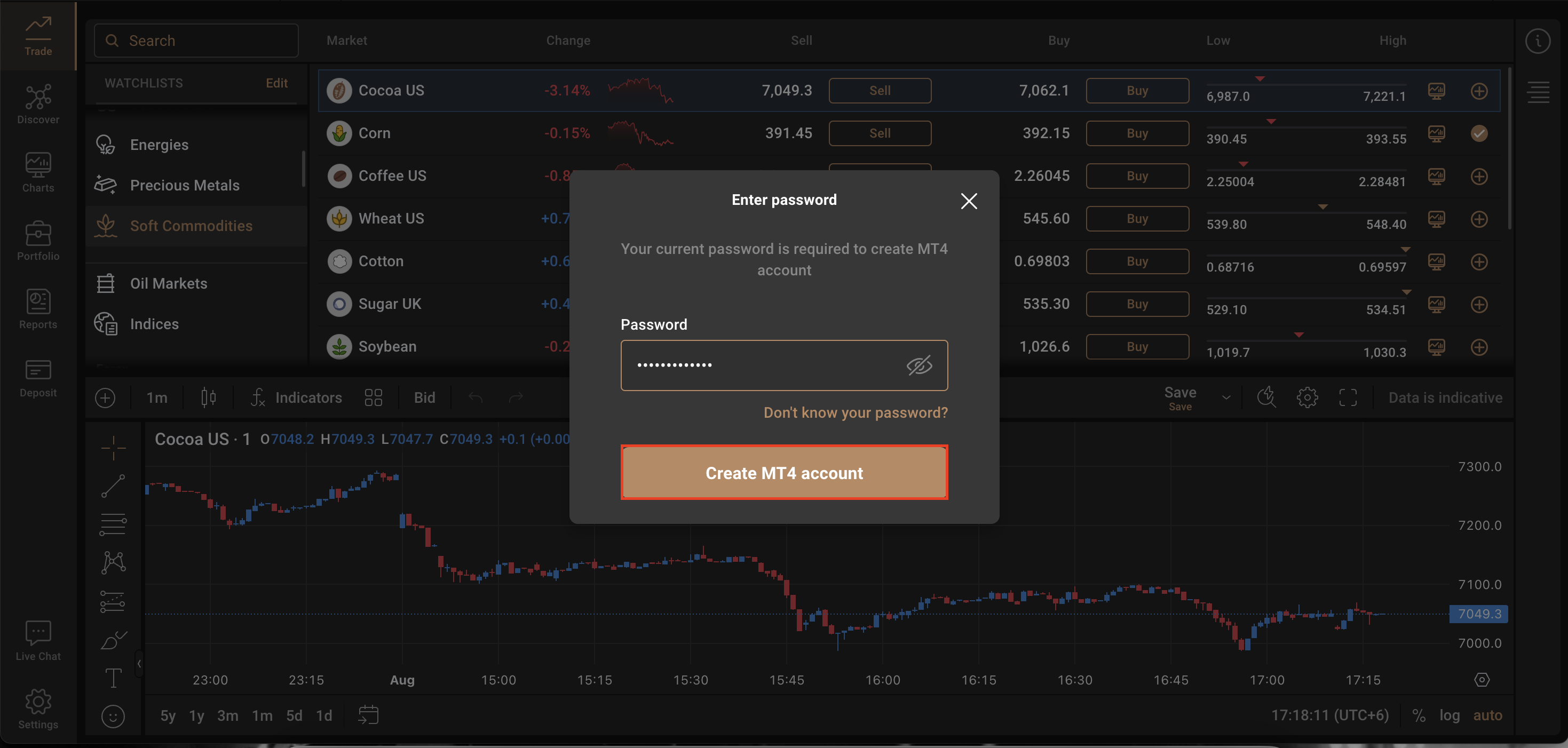Image resolution: width=1568 pixels, height=748 pixels.
Task: Enter fullscreen chart mode
Action: coord(1348,397)
